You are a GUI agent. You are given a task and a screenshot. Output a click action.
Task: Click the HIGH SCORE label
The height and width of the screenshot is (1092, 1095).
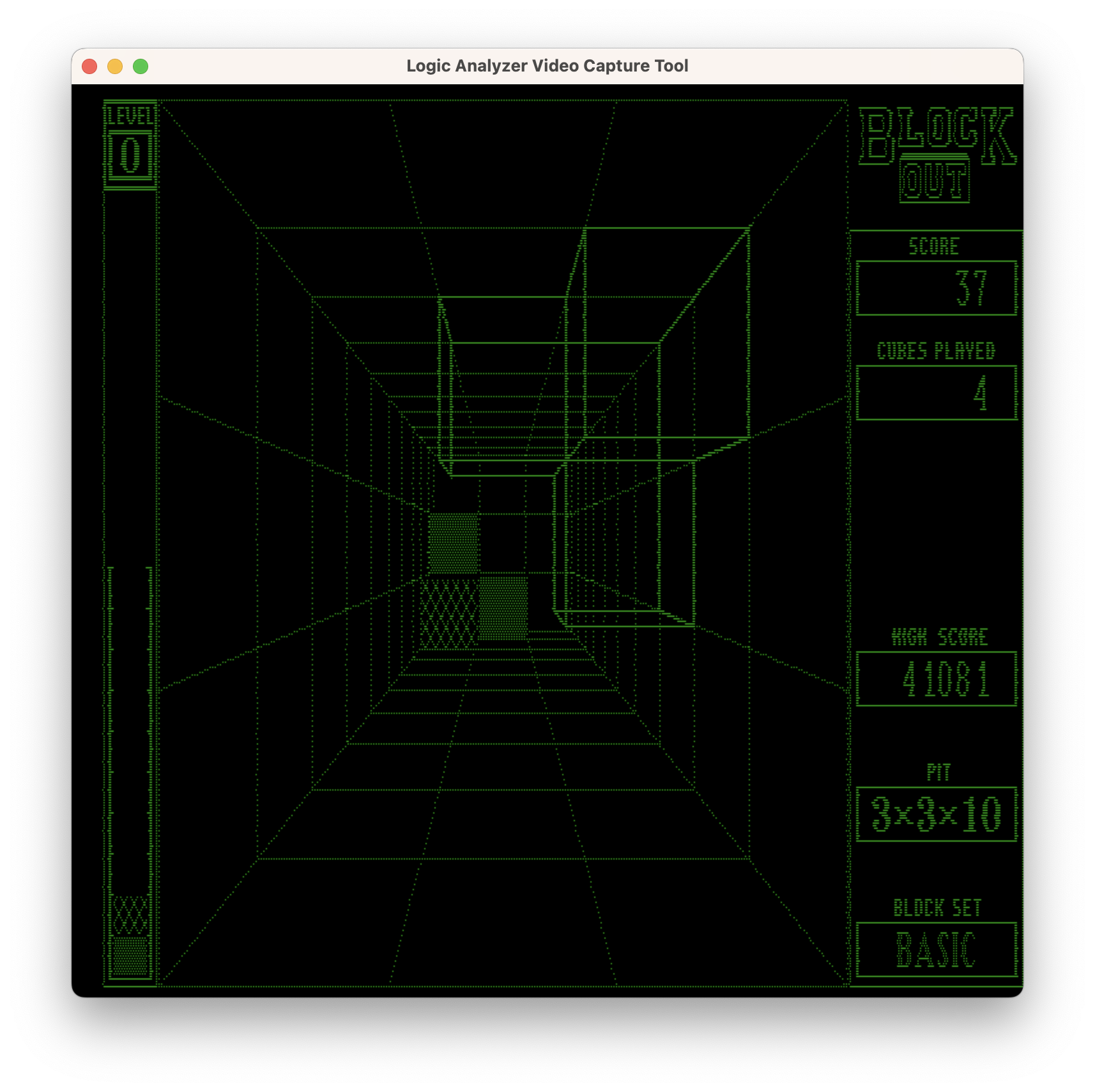coord(940,637)
